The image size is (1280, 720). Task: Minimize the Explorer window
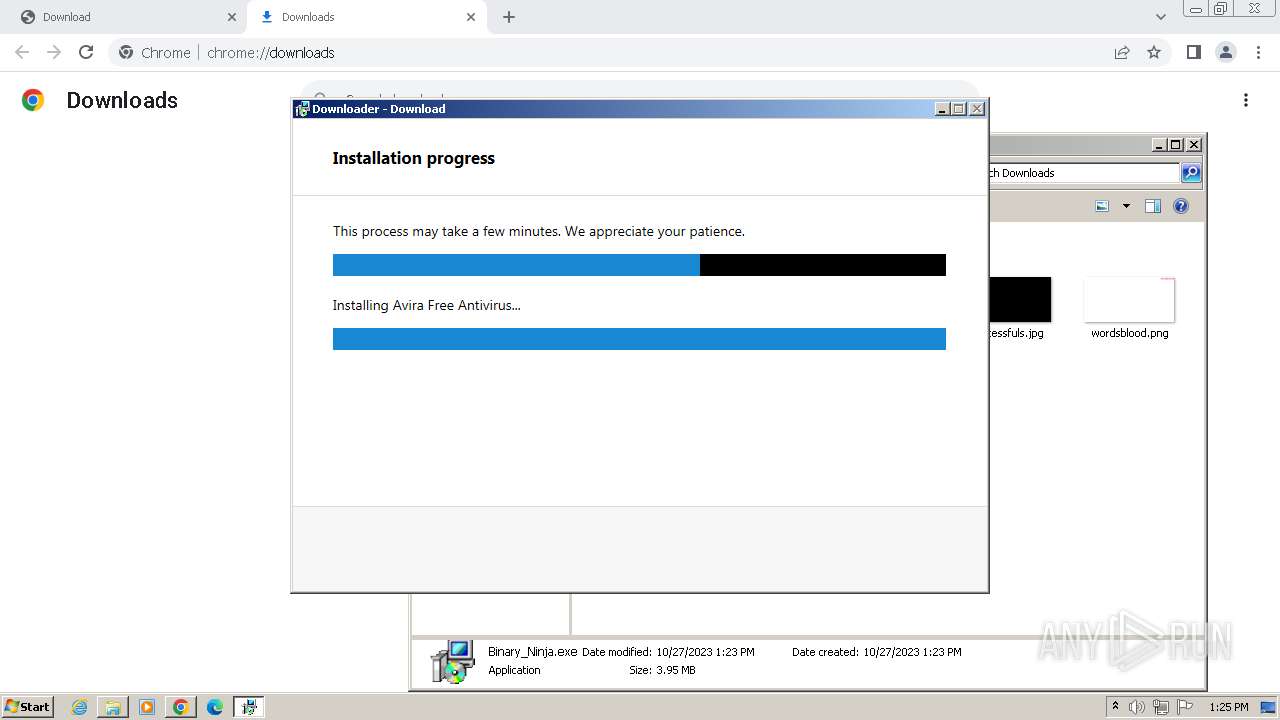coord(1158,145)
